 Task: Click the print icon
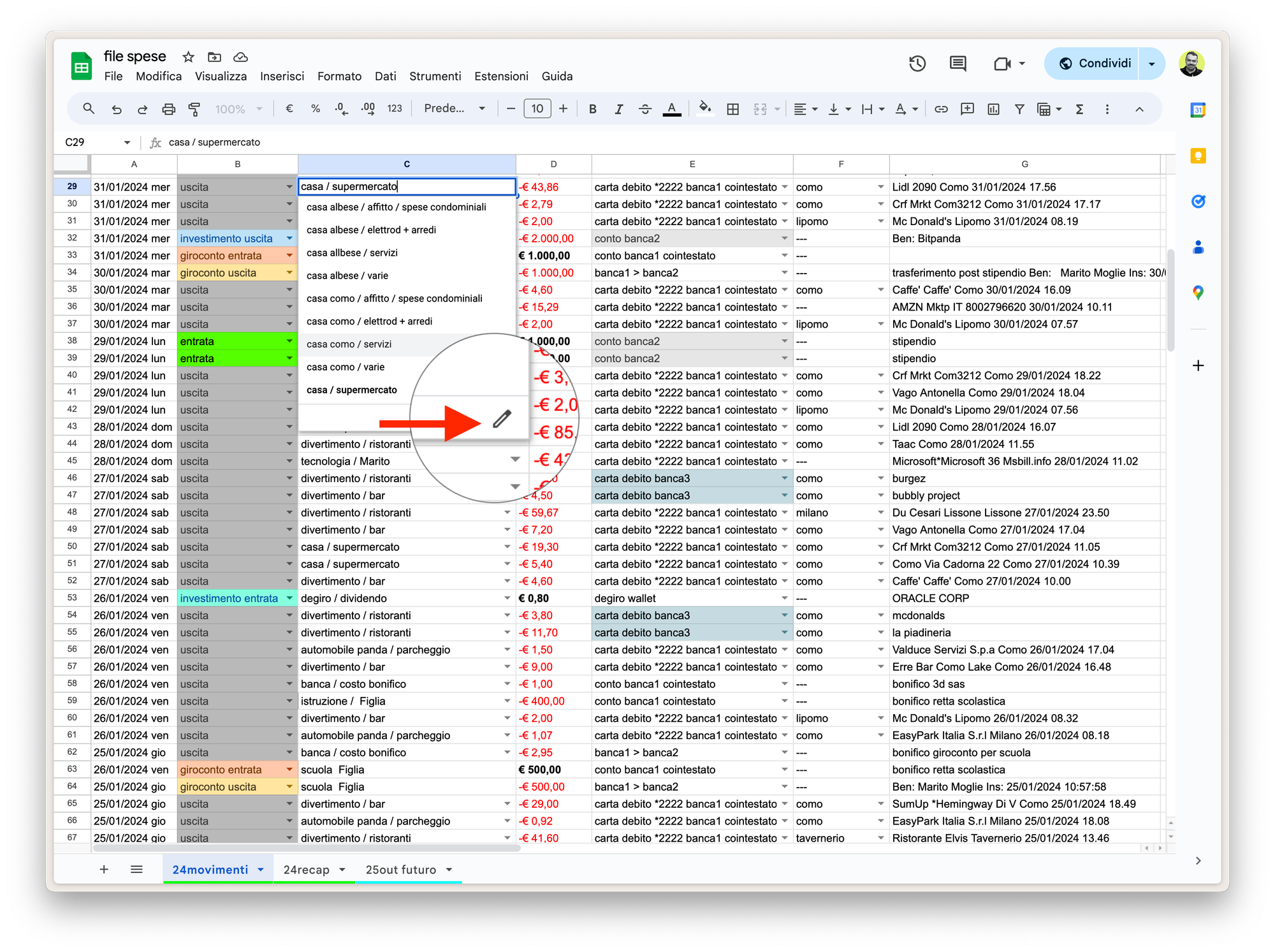[168, 109]
